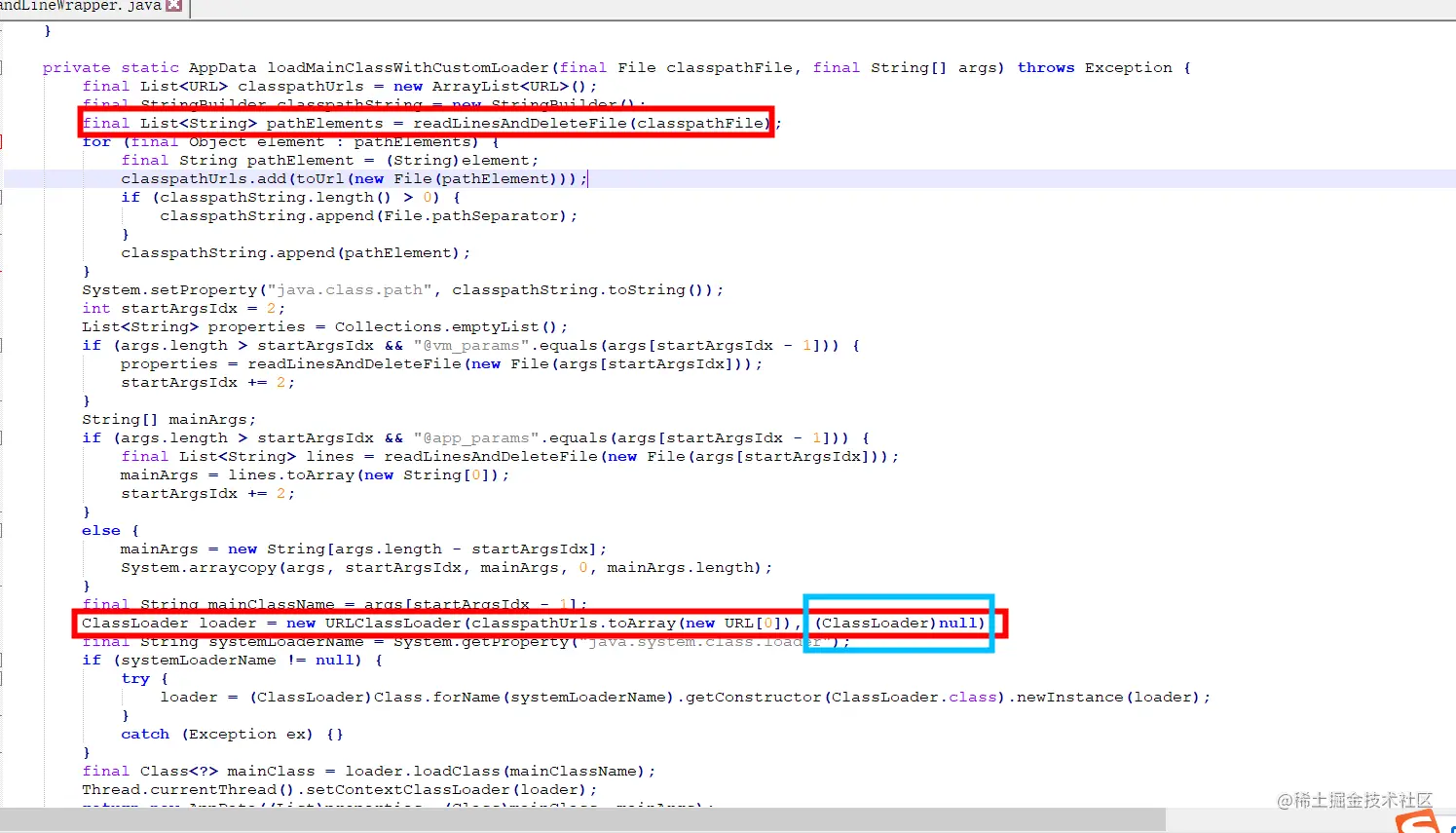
Task: Click the close icon on the andLineWrapper.java tab
Action: 175,7
